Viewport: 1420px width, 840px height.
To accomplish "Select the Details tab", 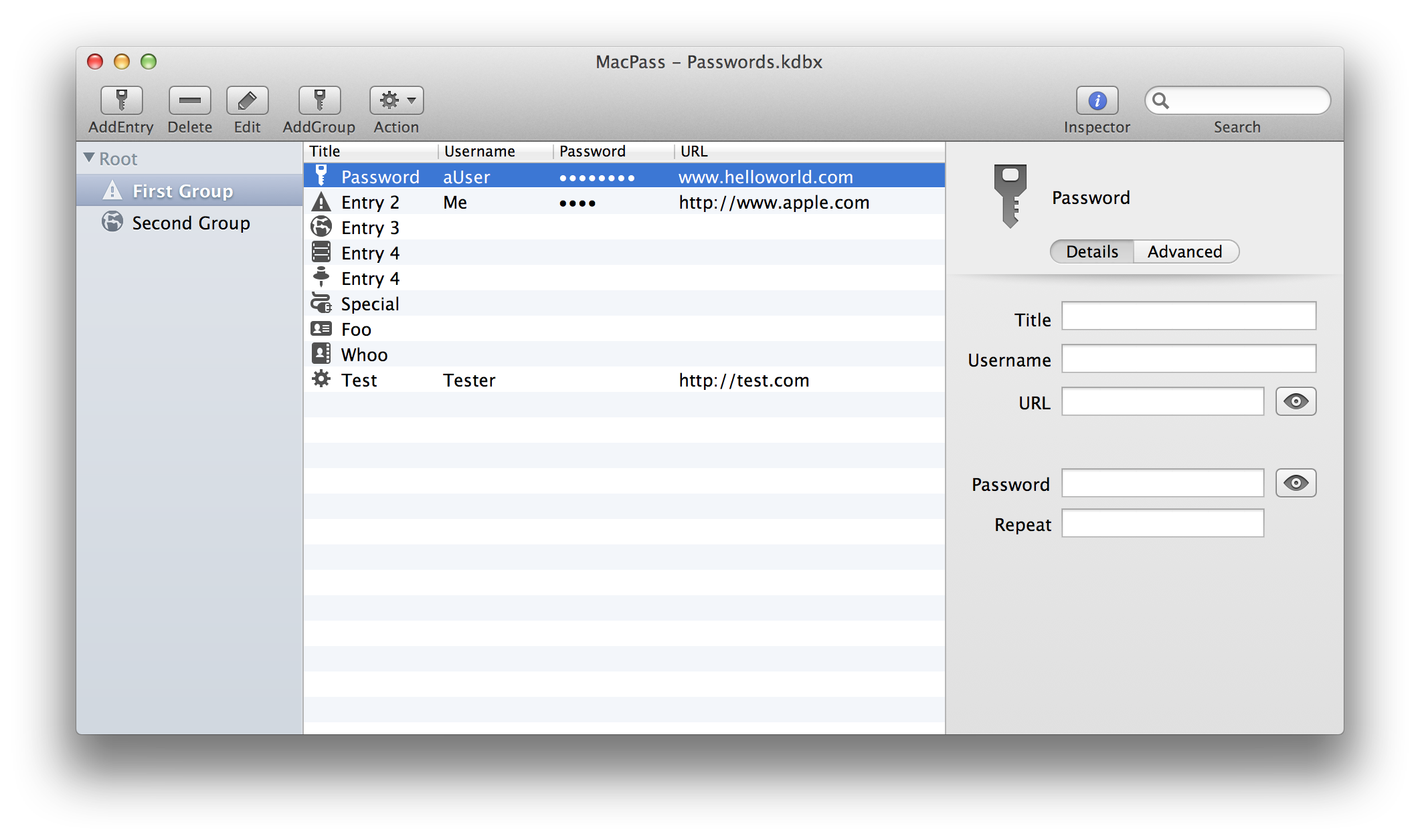I will click(x=1091, y=251).
